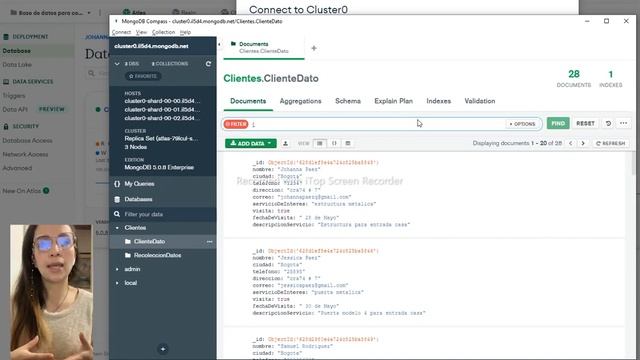Open the Collection menu
640x360 pixels.
click(163, 32)
